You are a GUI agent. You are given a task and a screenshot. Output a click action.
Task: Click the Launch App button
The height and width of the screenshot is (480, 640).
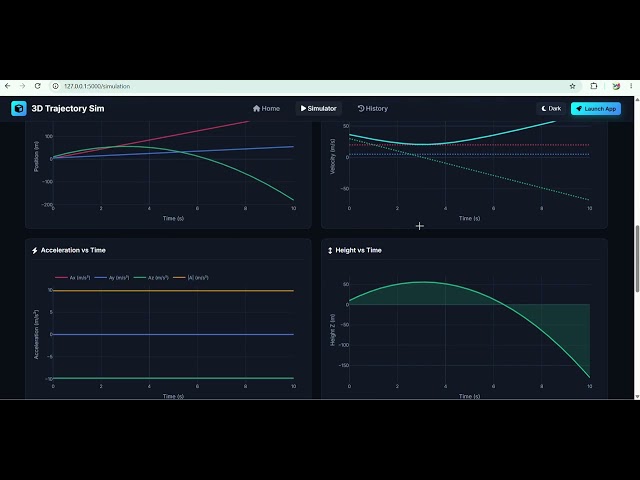pyautogui.click(x=596, y=109)
